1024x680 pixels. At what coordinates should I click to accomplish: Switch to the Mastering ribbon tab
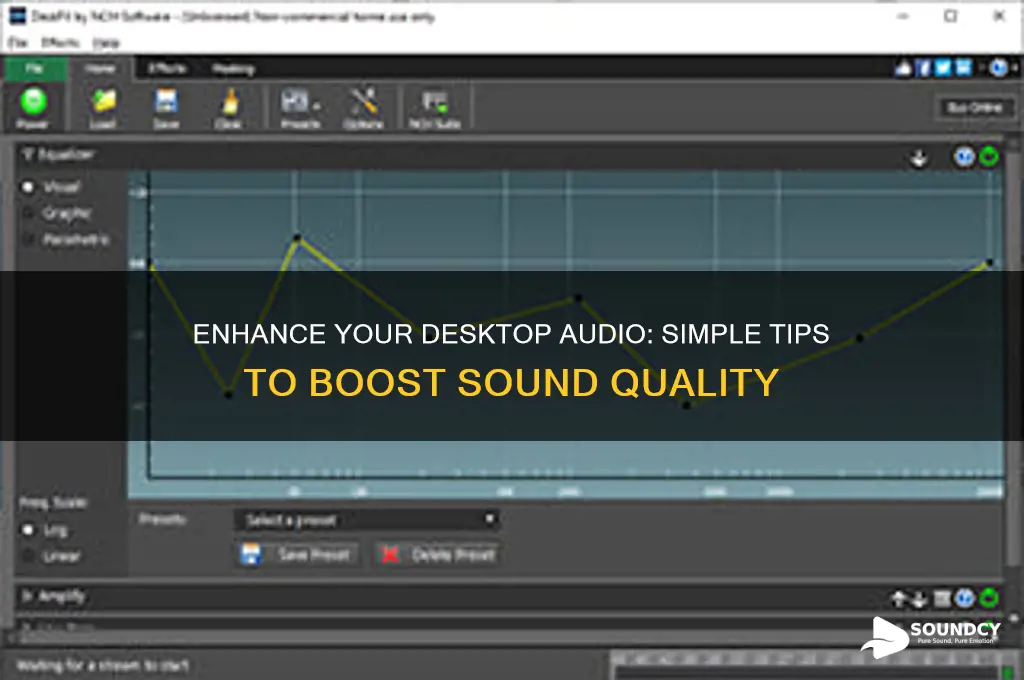click(233, 69)
